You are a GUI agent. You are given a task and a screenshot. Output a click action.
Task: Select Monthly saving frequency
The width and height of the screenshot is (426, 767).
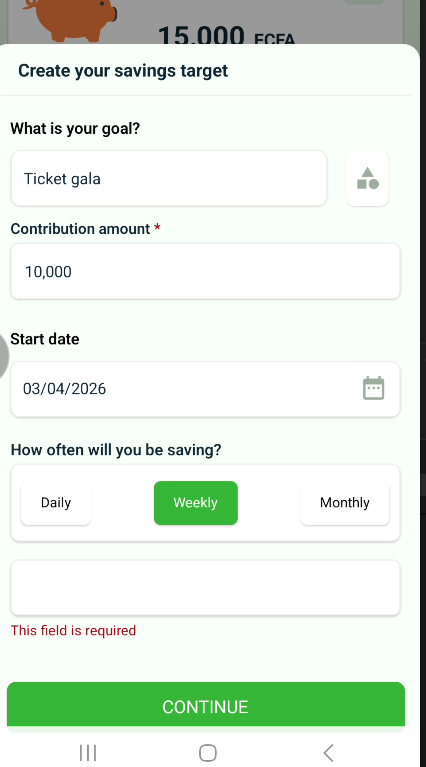[x=345, y=503]
